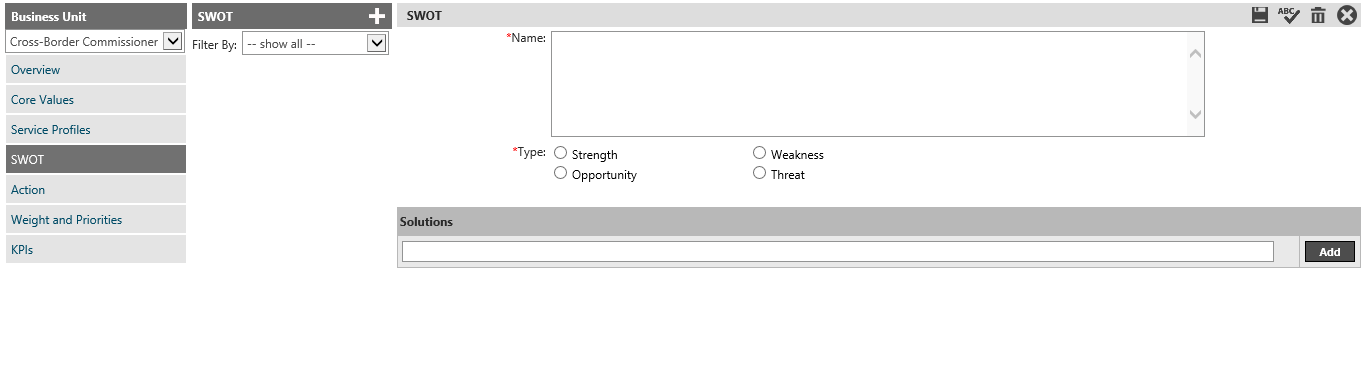Click the down arrow of Name field scrollbar
The height and width of the screenshot is (392, 1363).
(x=1195, y=115)
